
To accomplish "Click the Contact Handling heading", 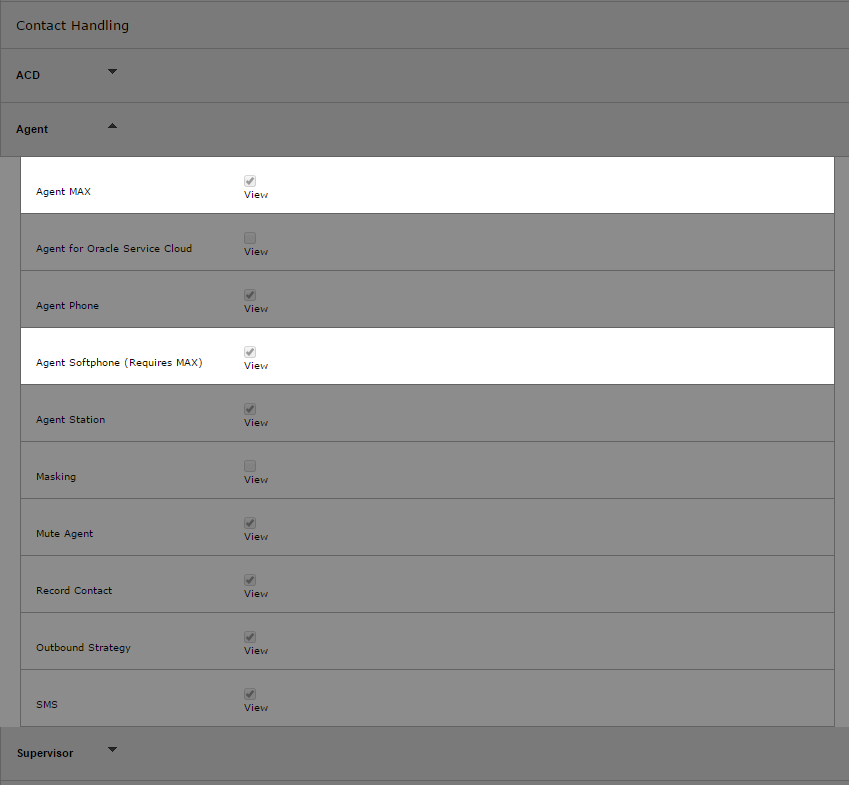I will (73, 25).
